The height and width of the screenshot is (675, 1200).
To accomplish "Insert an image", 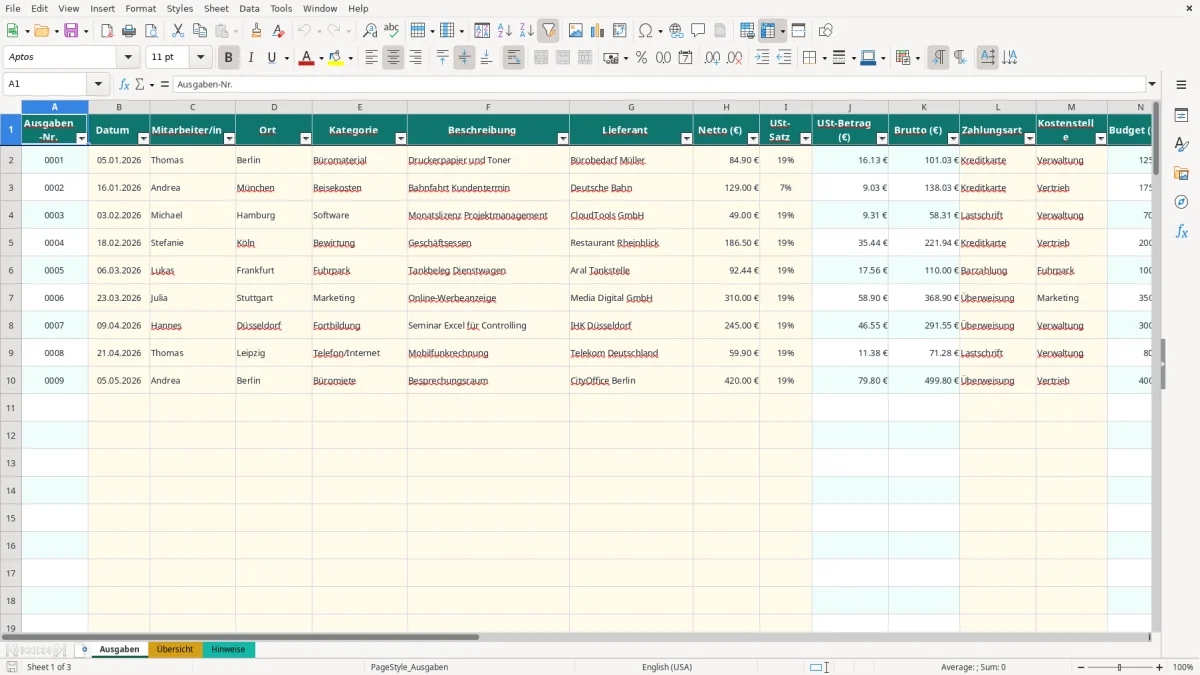I will 576,31.
